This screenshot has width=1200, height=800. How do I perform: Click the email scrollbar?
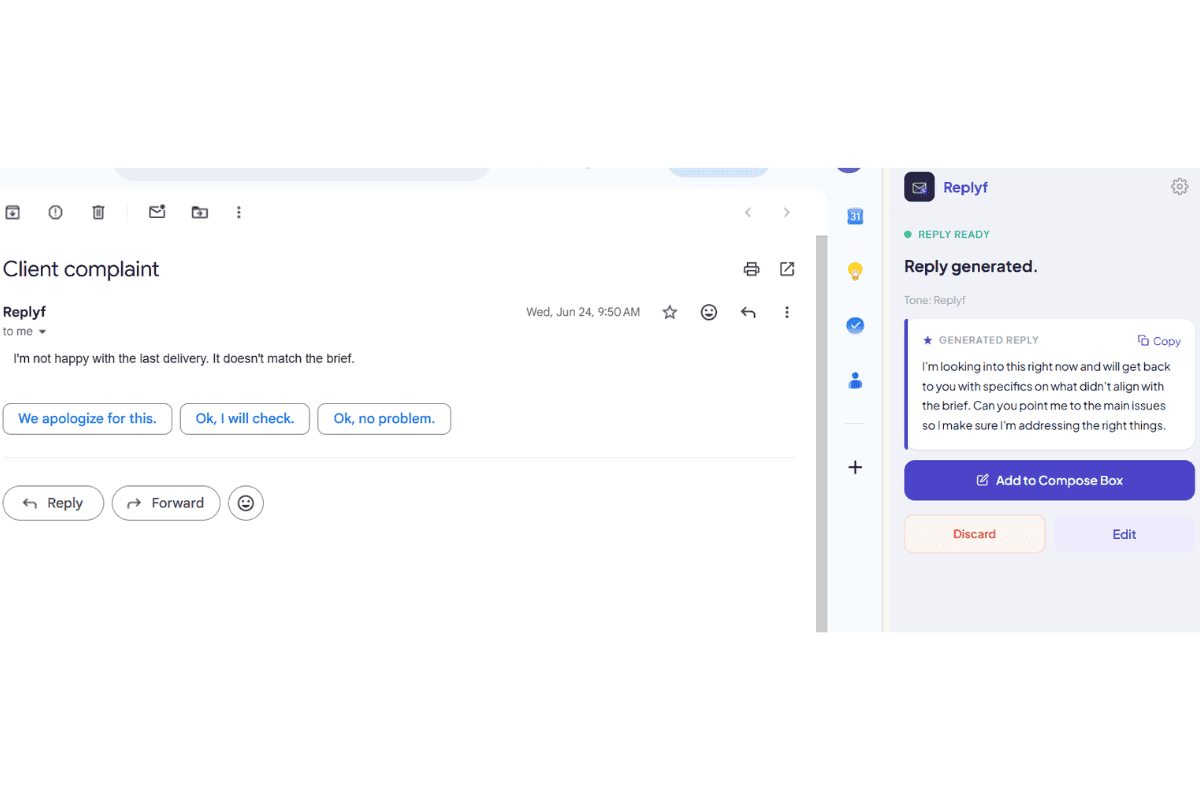click(x=822, y=434)
